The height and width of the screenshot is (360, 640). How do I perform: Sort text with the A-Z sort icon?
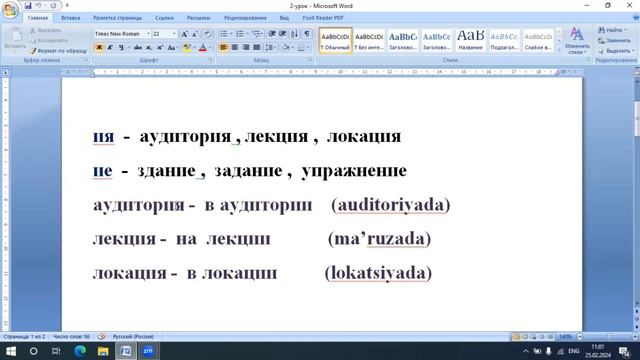(x=295, y=34)
